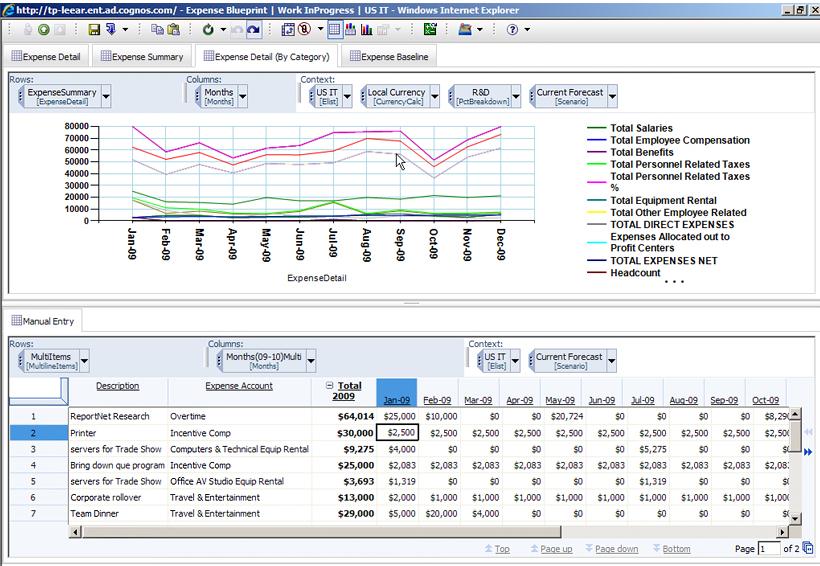
Task: Open the Local Currency dropdown arrow
Action: click(435, 97)
